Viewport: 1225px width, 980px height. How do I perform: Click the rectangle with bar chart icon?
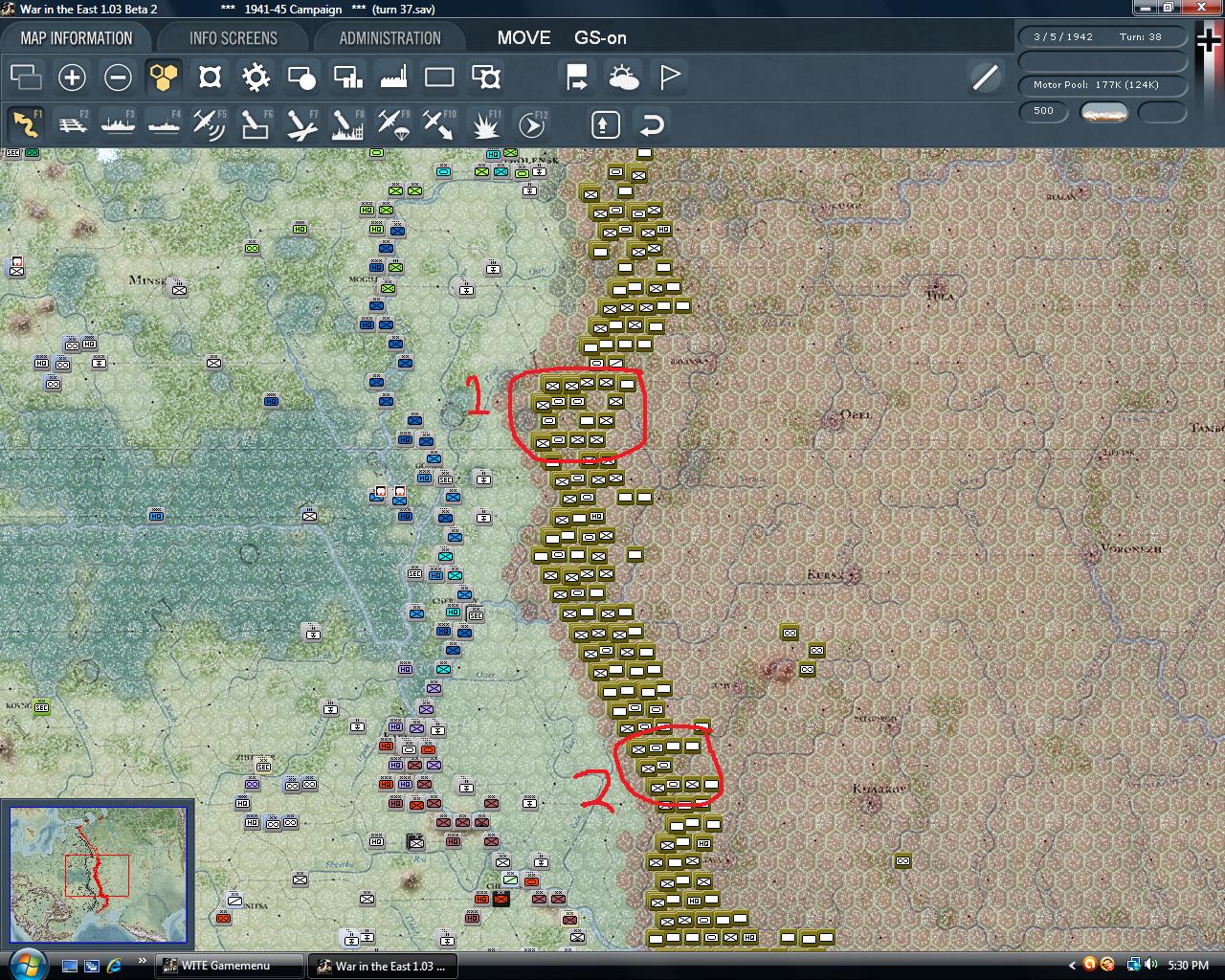[x=347, y=77]
